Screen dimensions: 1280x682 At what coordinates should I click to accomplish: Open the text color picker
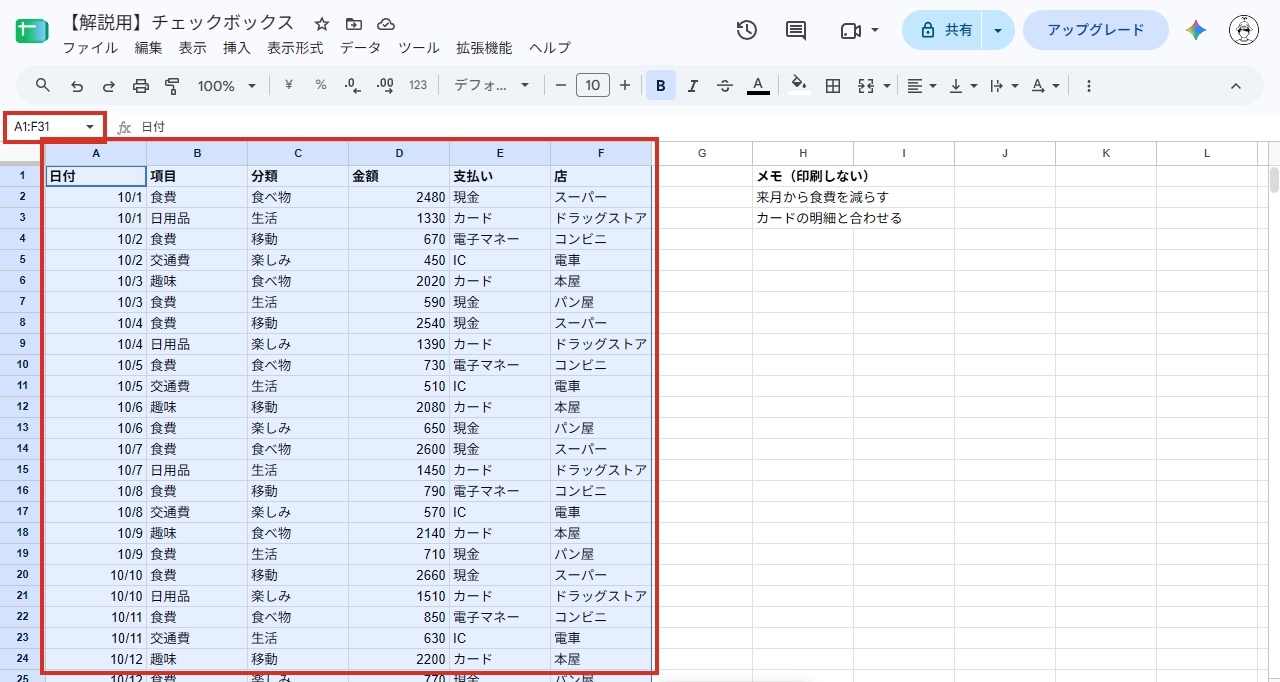point(758,86)
